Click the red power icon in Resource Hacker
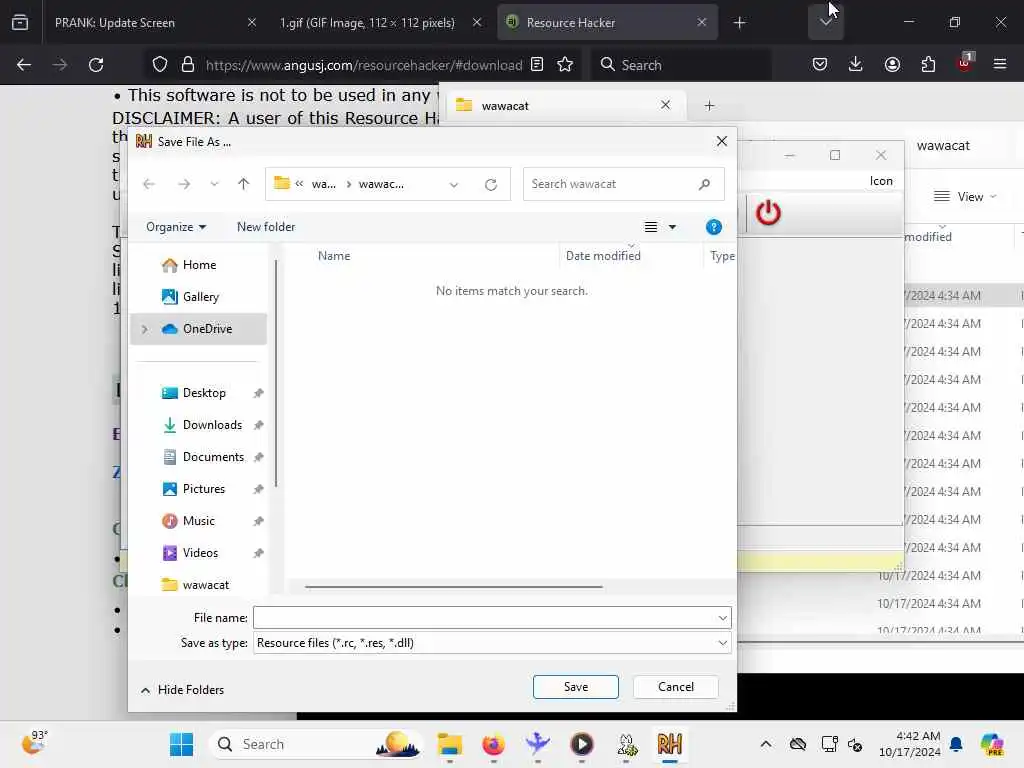The width and height of the screenshot is (1024, 768). click(x=768, y=213)
